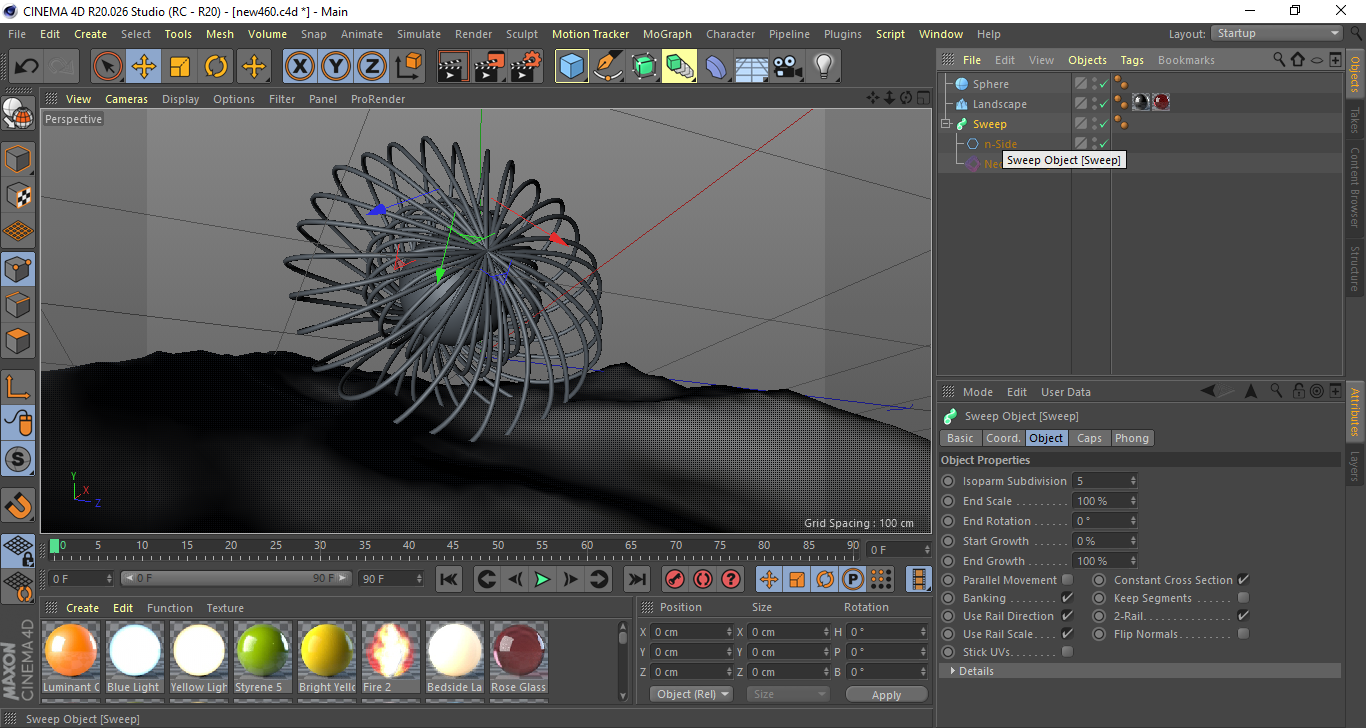1366x728 pixels.
Task: Add a Camera object
Action: [x=788, y=67]
